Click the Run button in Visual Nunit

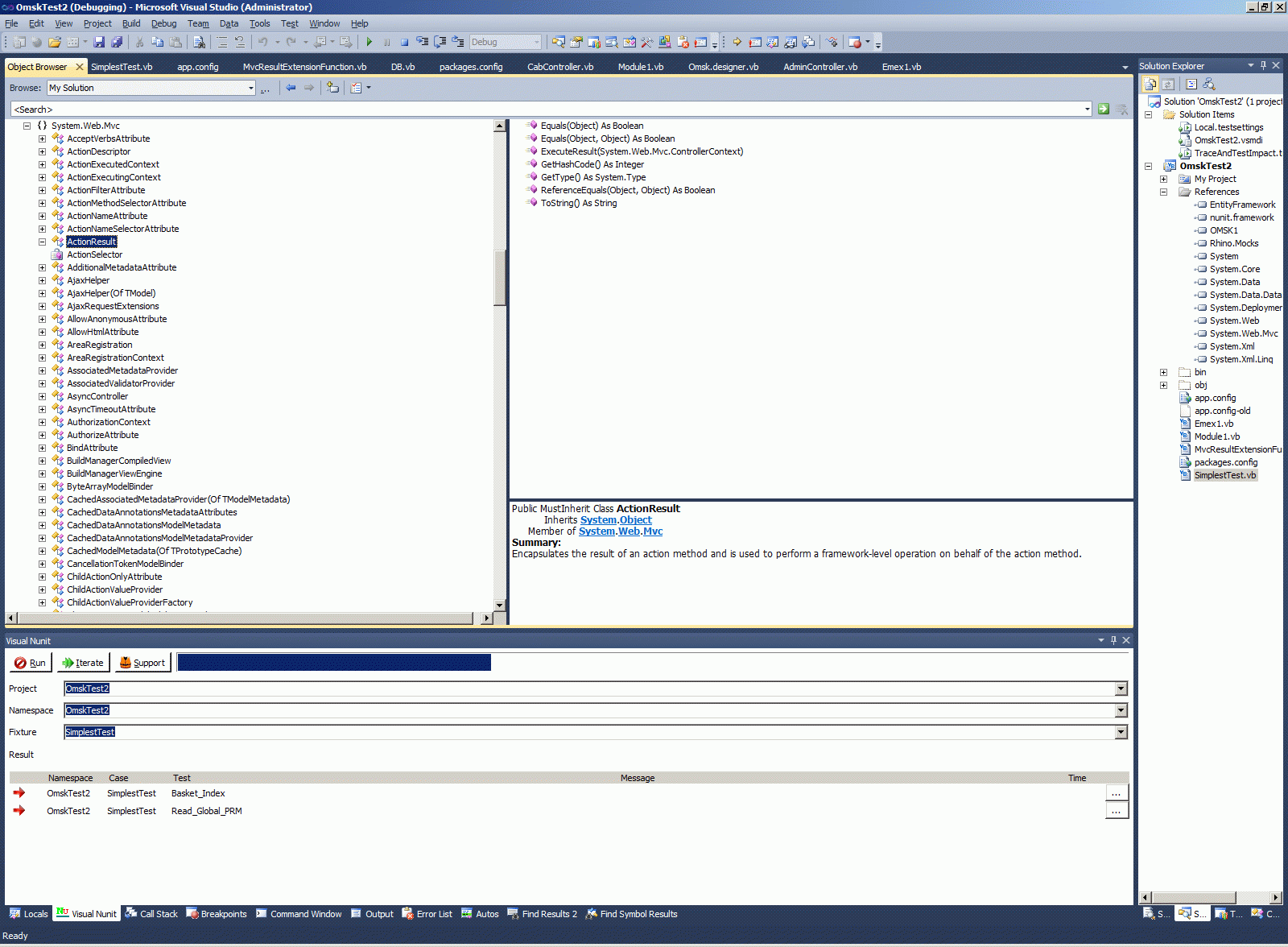coord(31,663)
